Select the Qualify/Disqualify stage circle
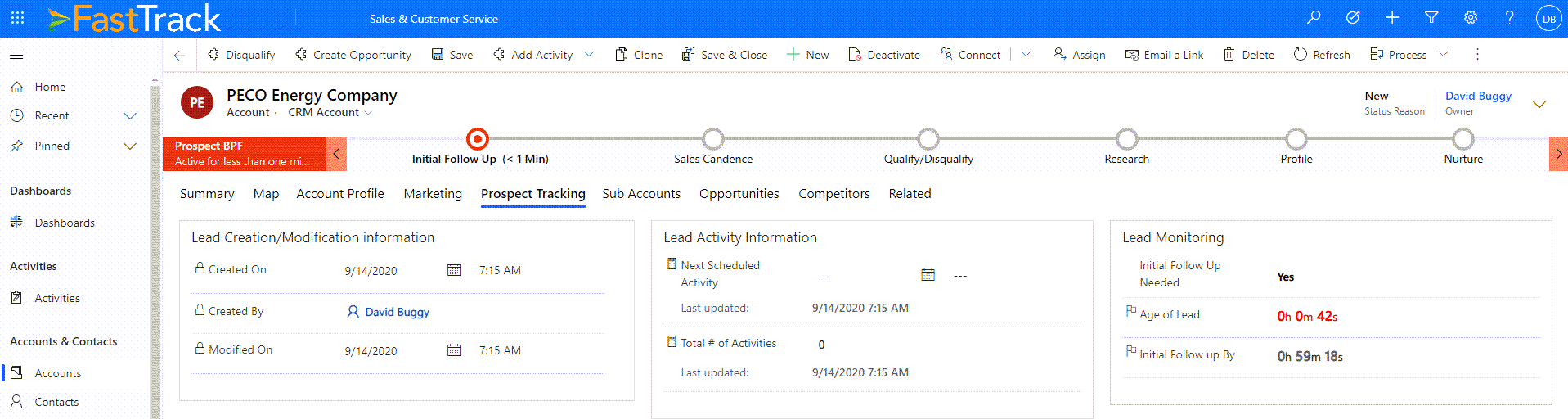Viewport: 1568px width, 419px height. (928, 139)
